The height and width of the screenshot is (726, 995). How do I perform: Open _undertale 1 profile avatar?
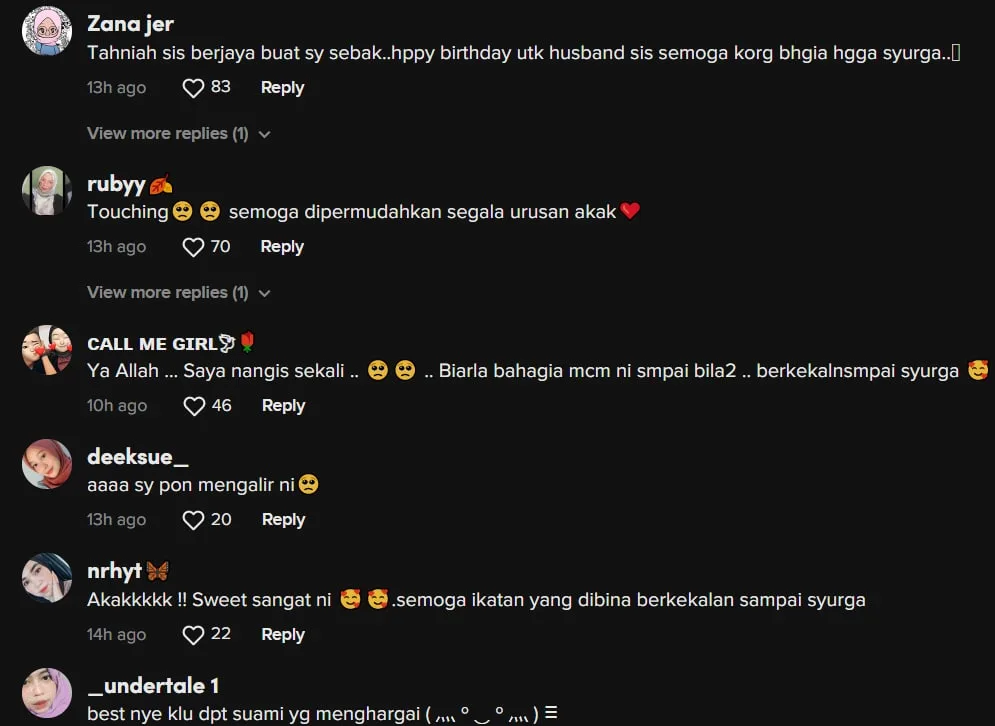coord(47,693)
